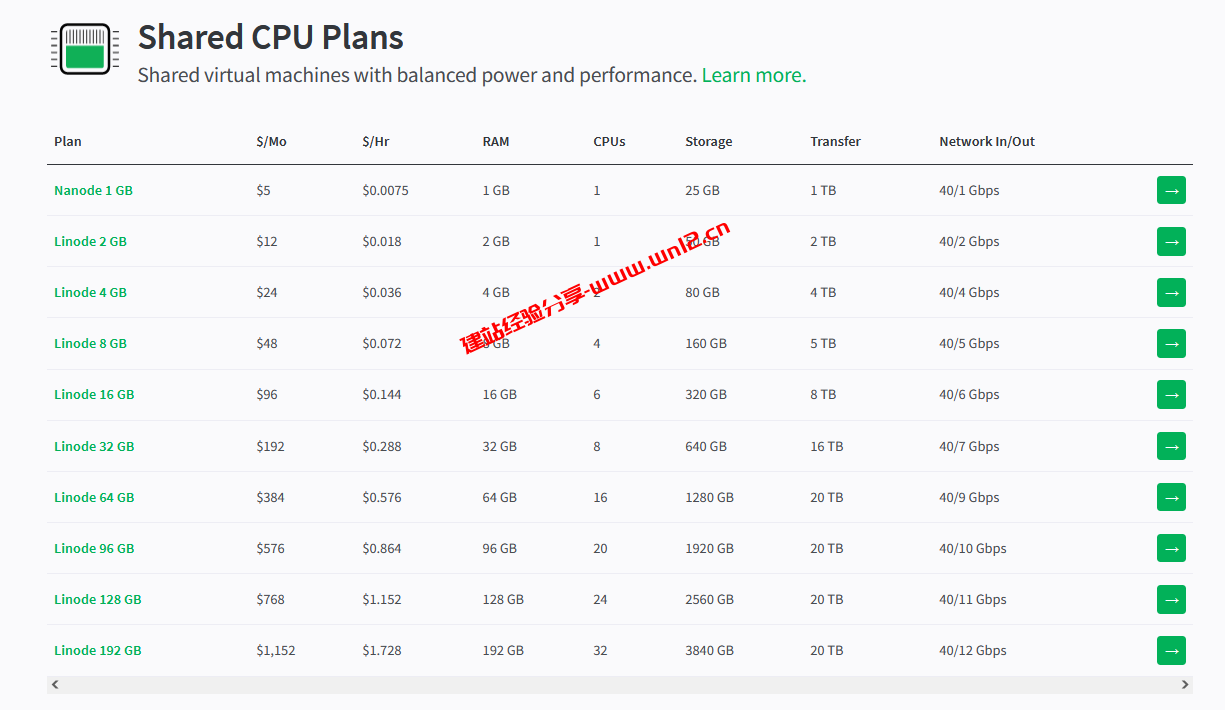Choose the arrow button for Linode 16 GB
The height and width of the screenshot is (710, 1225).
(x=1171, y=395)
